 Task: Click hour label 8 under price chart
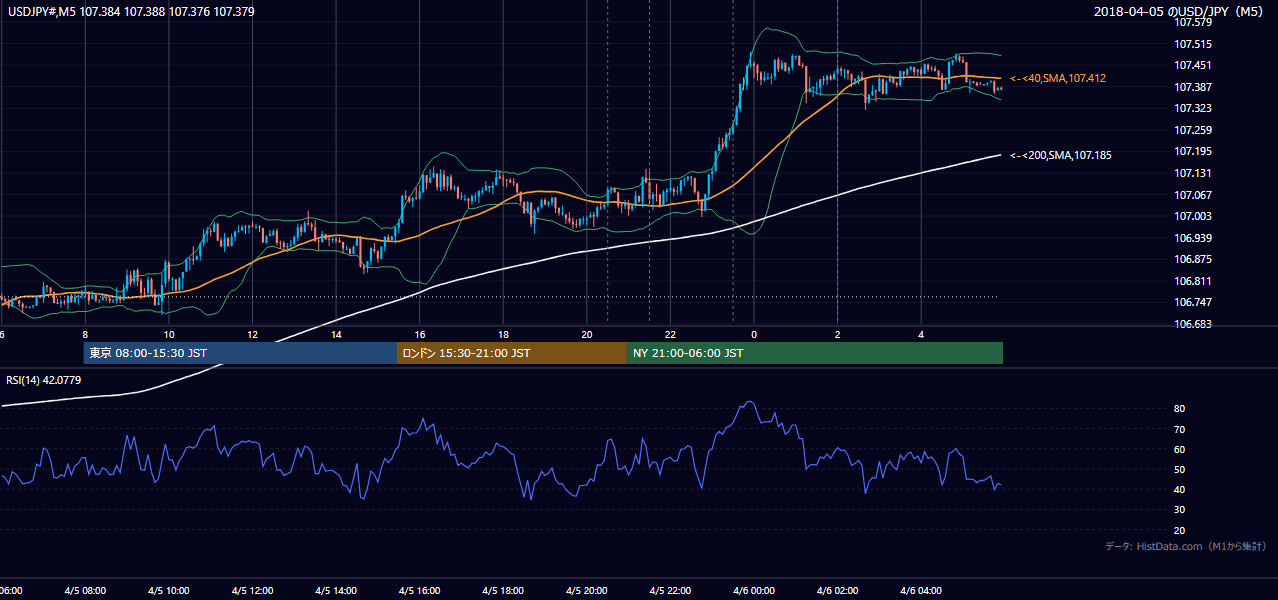tap(85, 335)
